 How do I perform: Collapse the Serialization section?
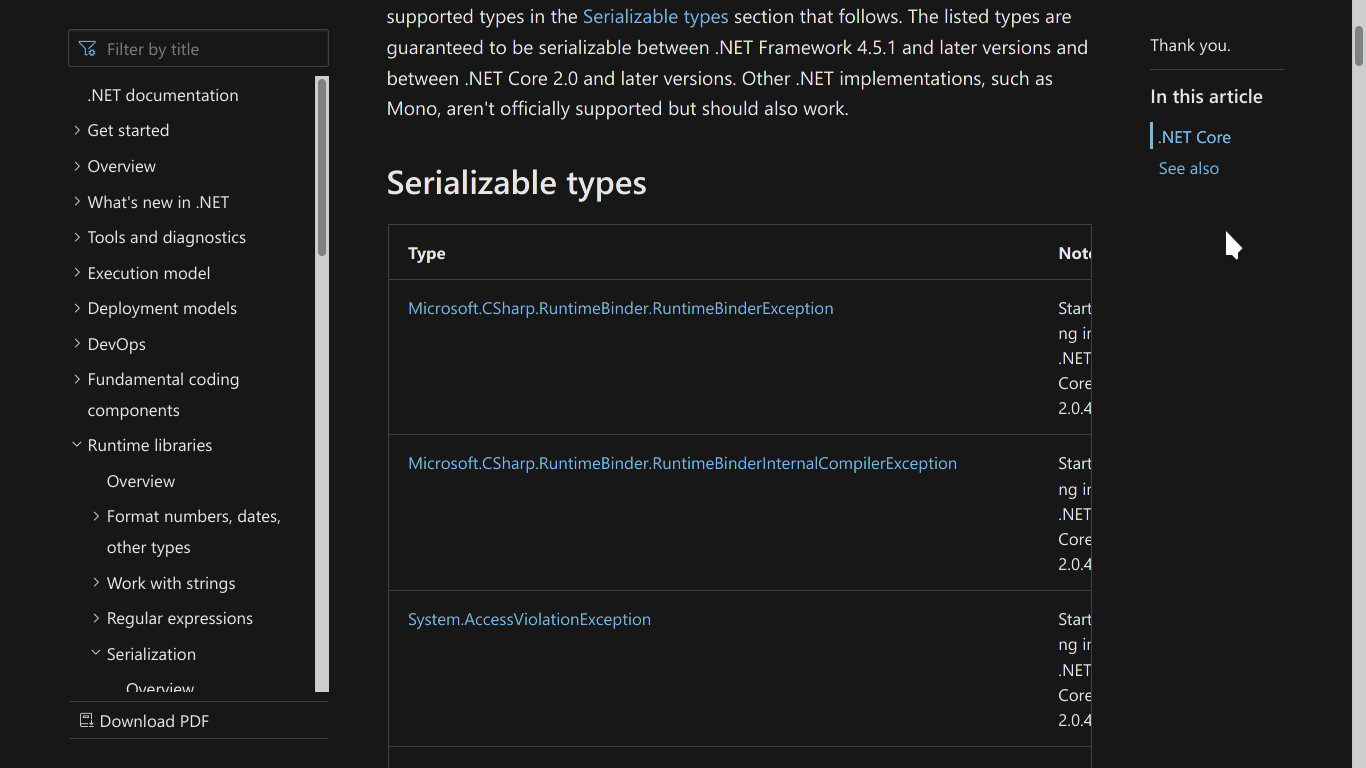(95, 653)
